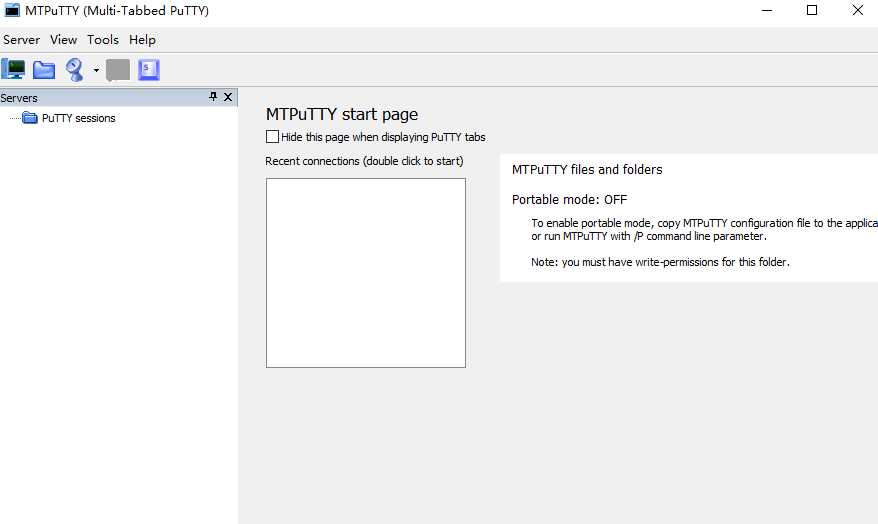This screenshot has height=524, width=878.
Task: Open the dropdown arrow beside the Connect icon
Action: tap(96, 70)
